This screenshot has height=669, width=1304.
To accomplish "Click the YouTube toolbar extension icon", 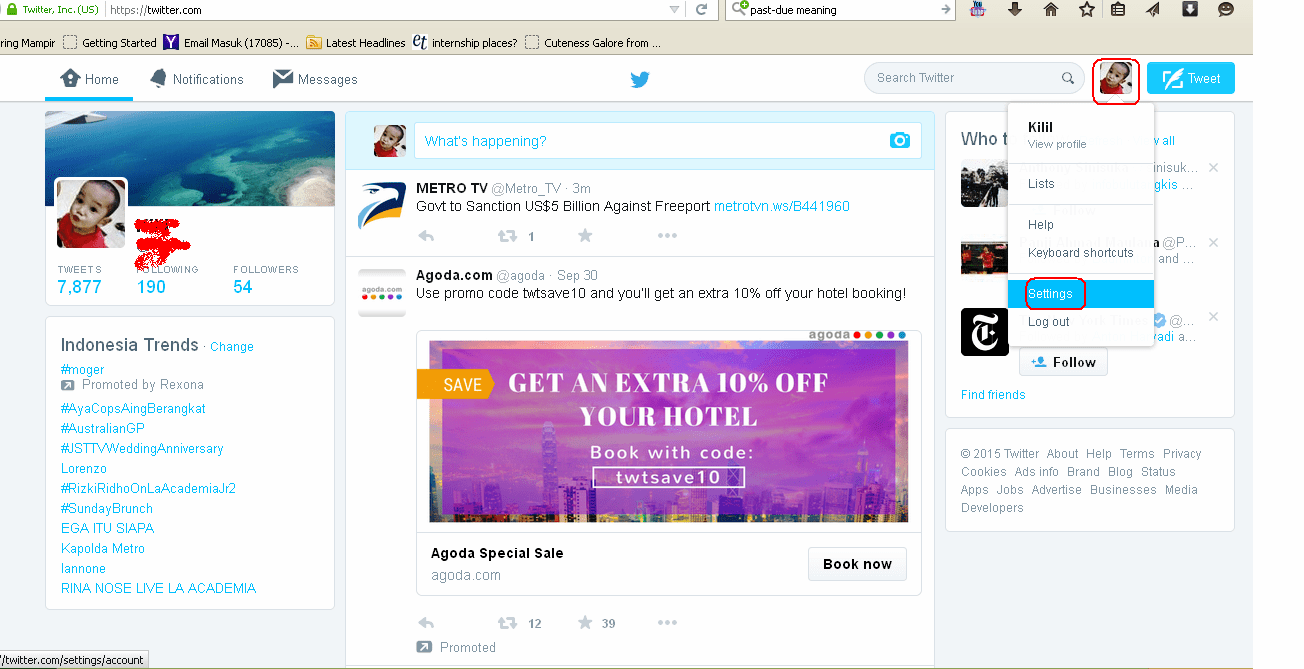I will click(x=977, y=10).
